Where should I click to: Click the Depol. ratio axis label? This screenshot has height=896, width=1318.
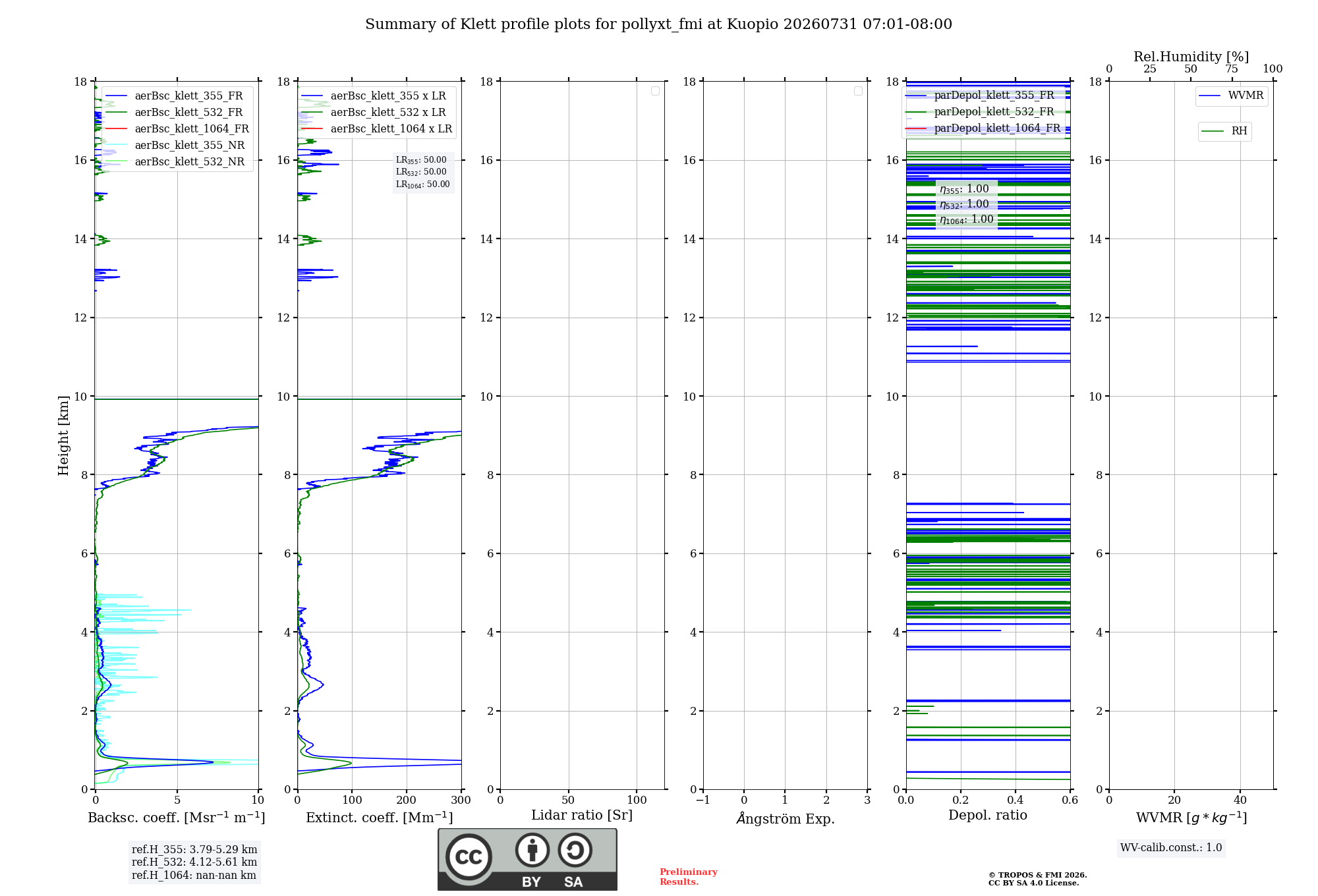[988, 816]
